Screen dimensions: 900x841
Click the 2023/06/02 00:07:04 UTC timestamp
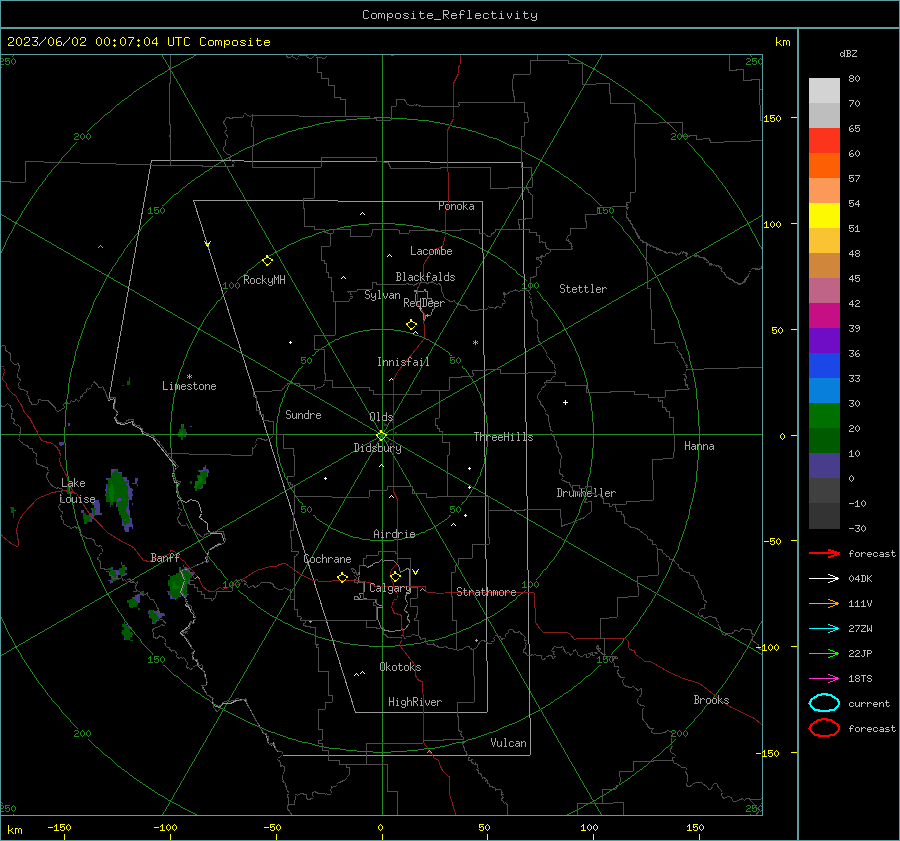tap(138, 42)
